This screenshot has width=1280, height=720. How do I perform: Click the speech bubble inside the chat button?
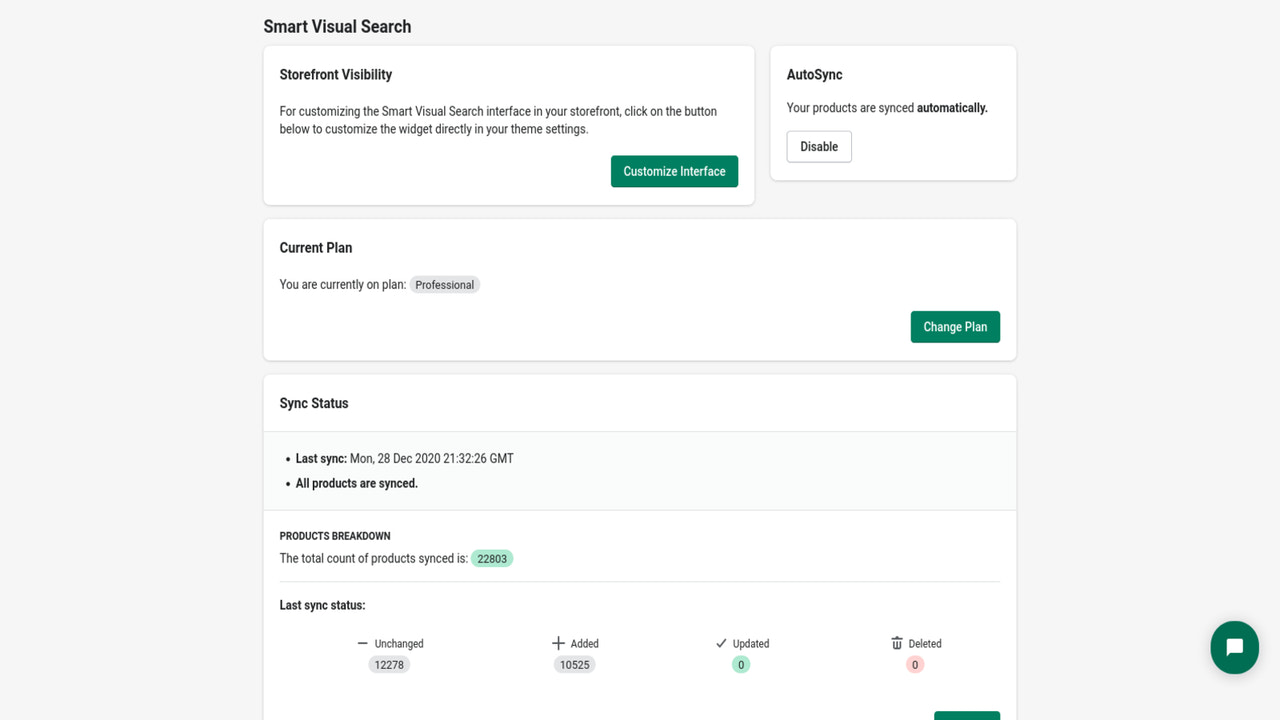(x=1234, y=648)
